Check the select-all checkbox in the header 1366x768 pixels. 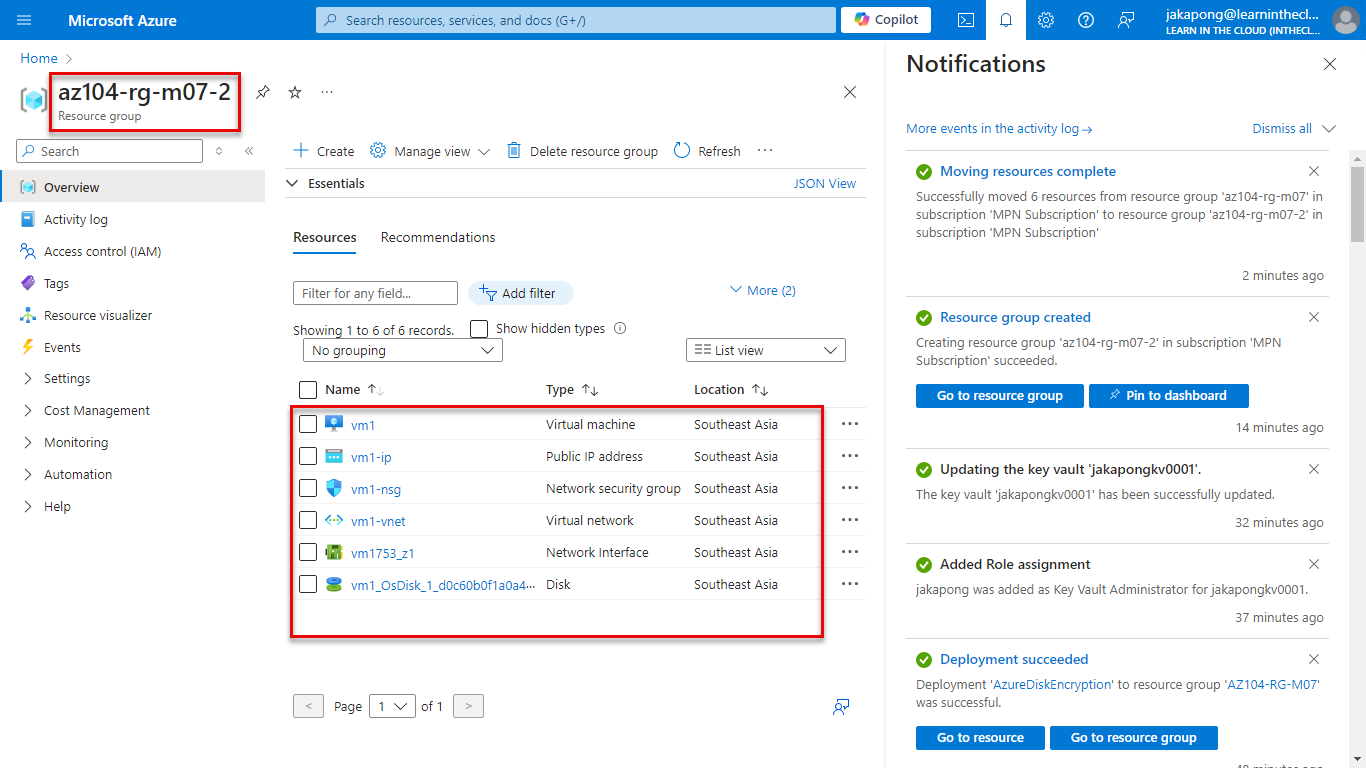(308, 390)
